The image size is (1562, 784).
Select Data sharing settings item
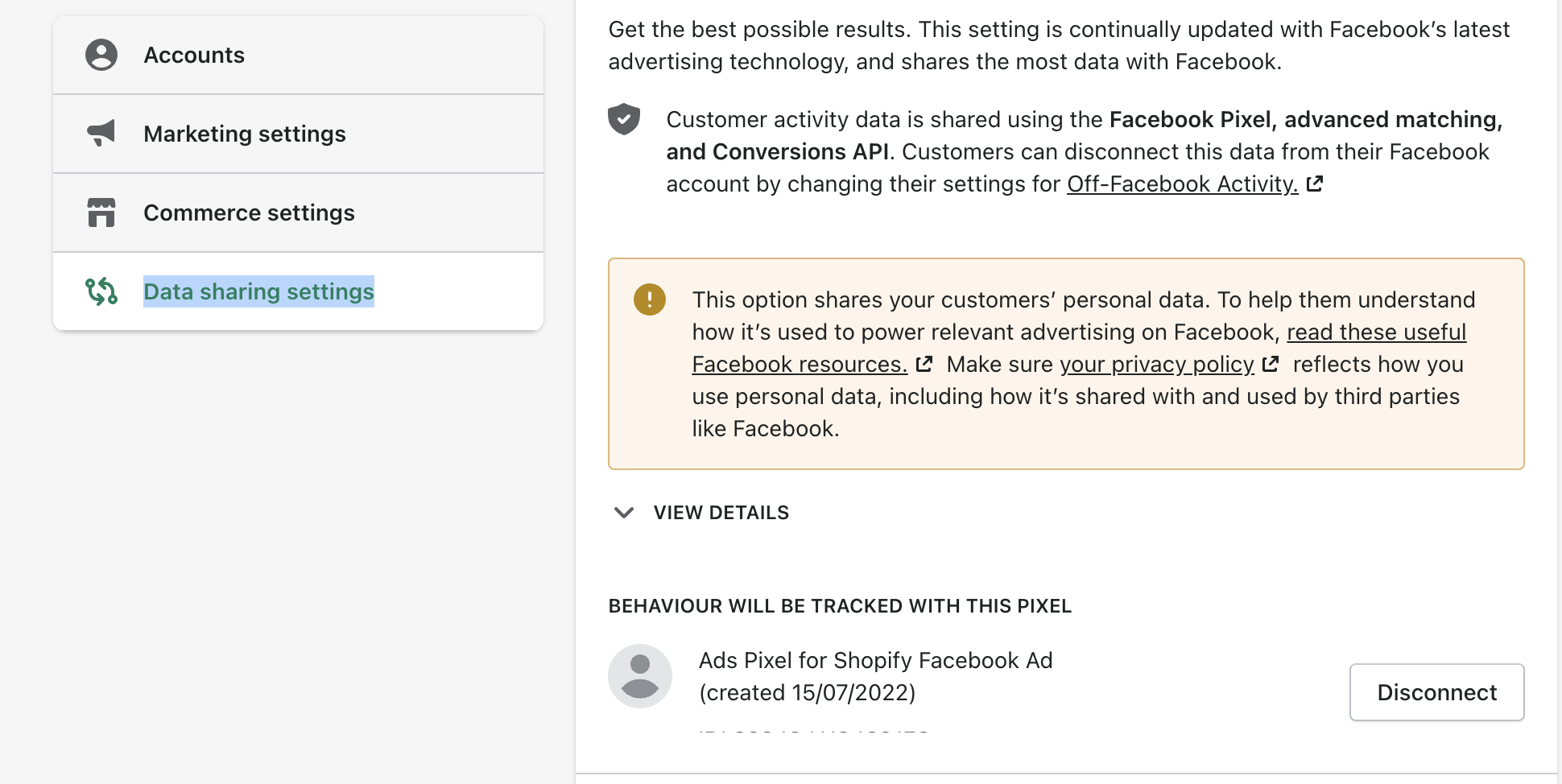point(298,291)
